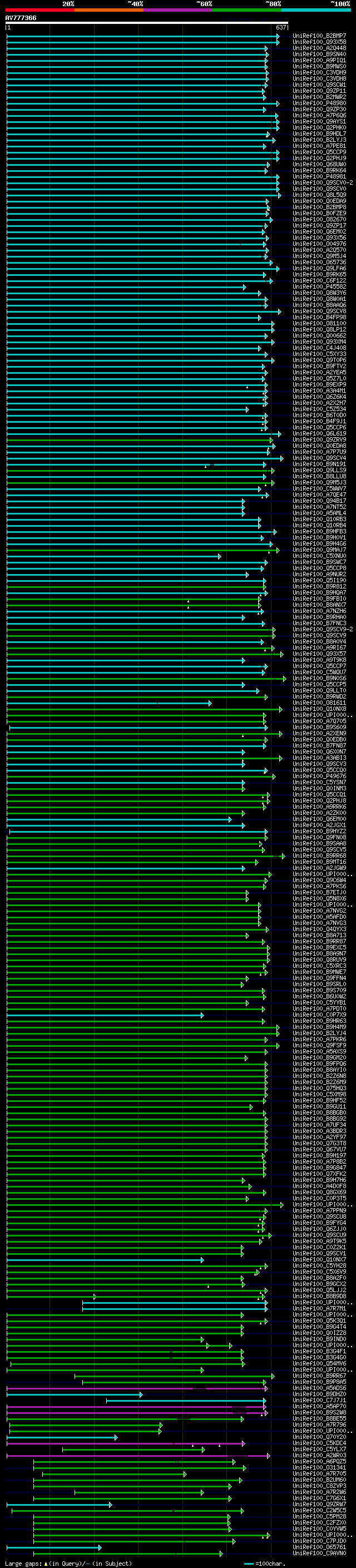Select UniRef100_Q8L5Q9 label
Viewport: 356px width, 1568px height.
point(319,195)
